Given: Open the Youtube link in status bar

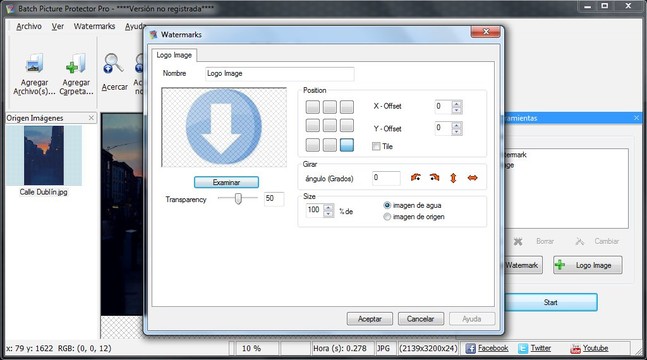Looking at the screenshot, I should tap(595, 348).
